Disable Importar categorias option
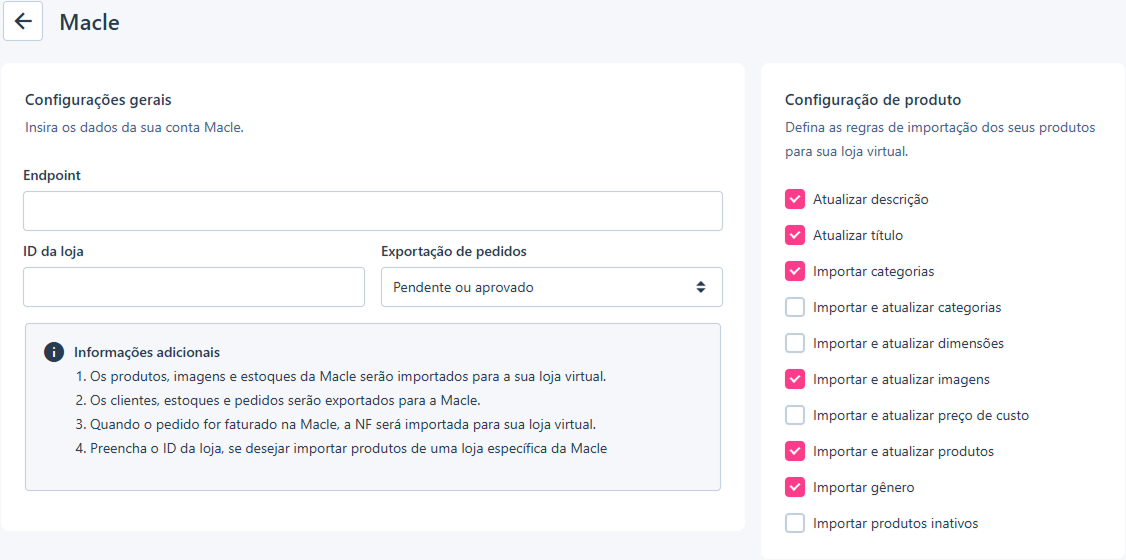1126x560 pixels. [795, 271]
